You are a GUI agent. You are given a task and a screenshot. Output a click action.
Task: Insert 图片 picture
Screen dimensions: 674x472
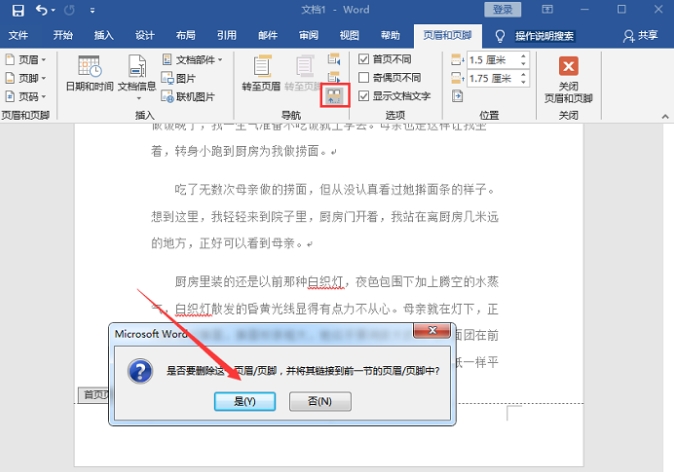click(x=178, y=78)
